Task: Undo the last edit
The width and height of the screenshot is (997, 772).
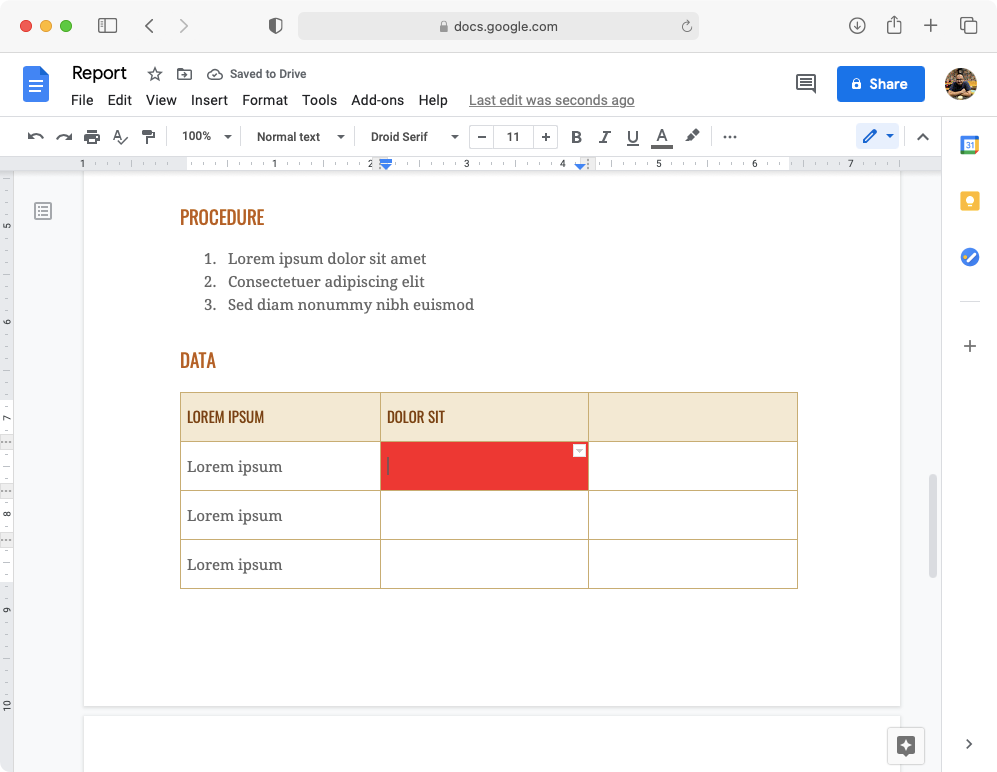Action: [37, 137]
